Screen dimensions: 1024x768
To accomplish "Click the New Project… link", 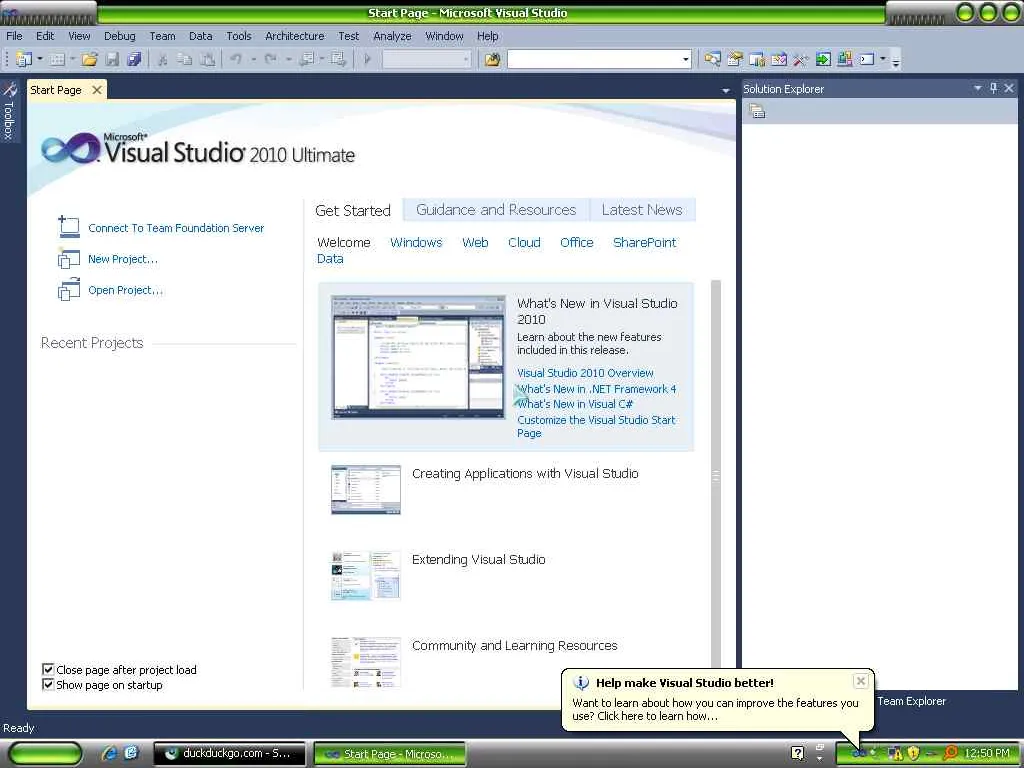I will tap(123, 259).
